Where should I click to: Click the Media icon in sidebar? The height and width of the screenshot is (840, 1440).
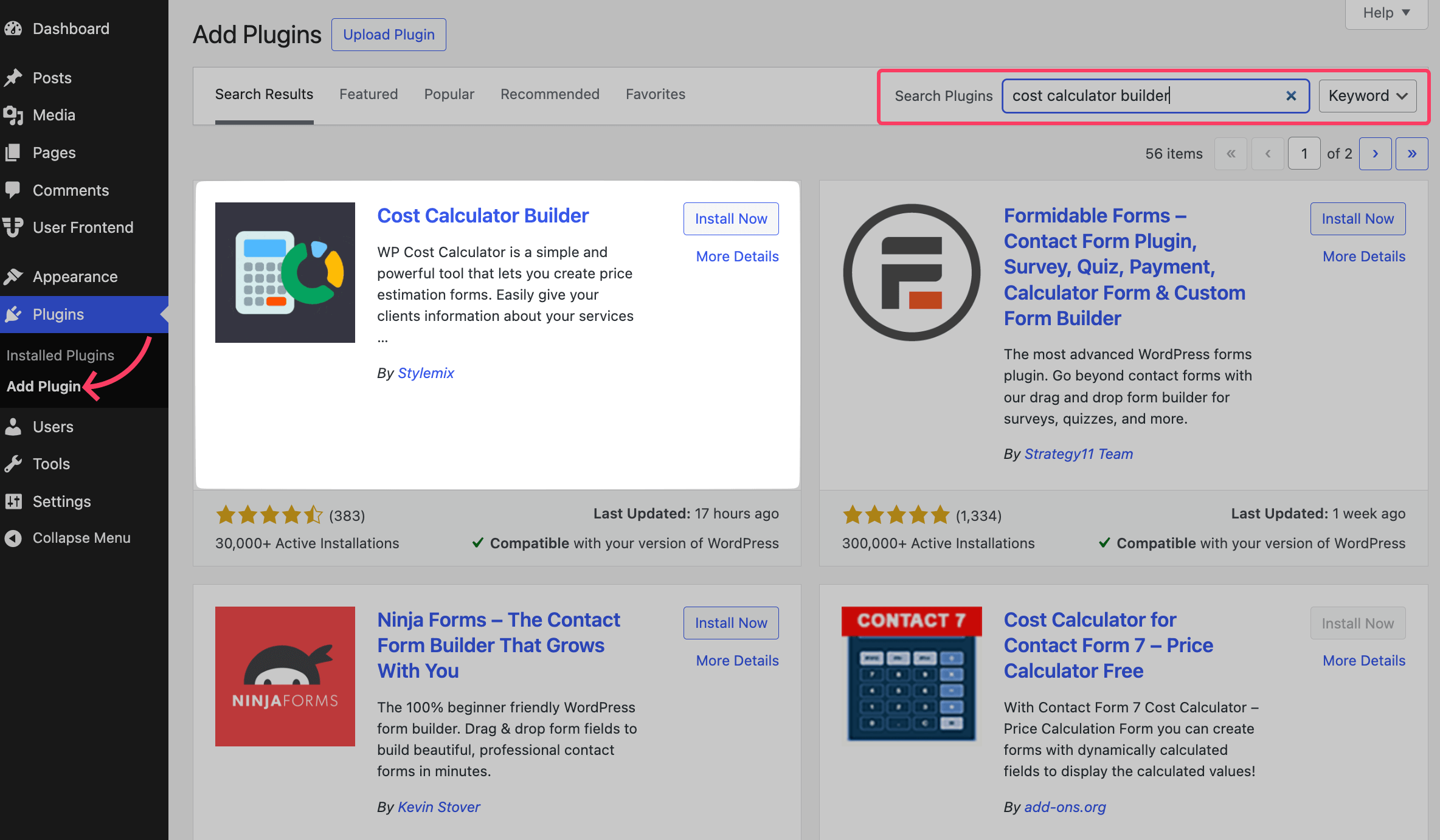(13, 115)
